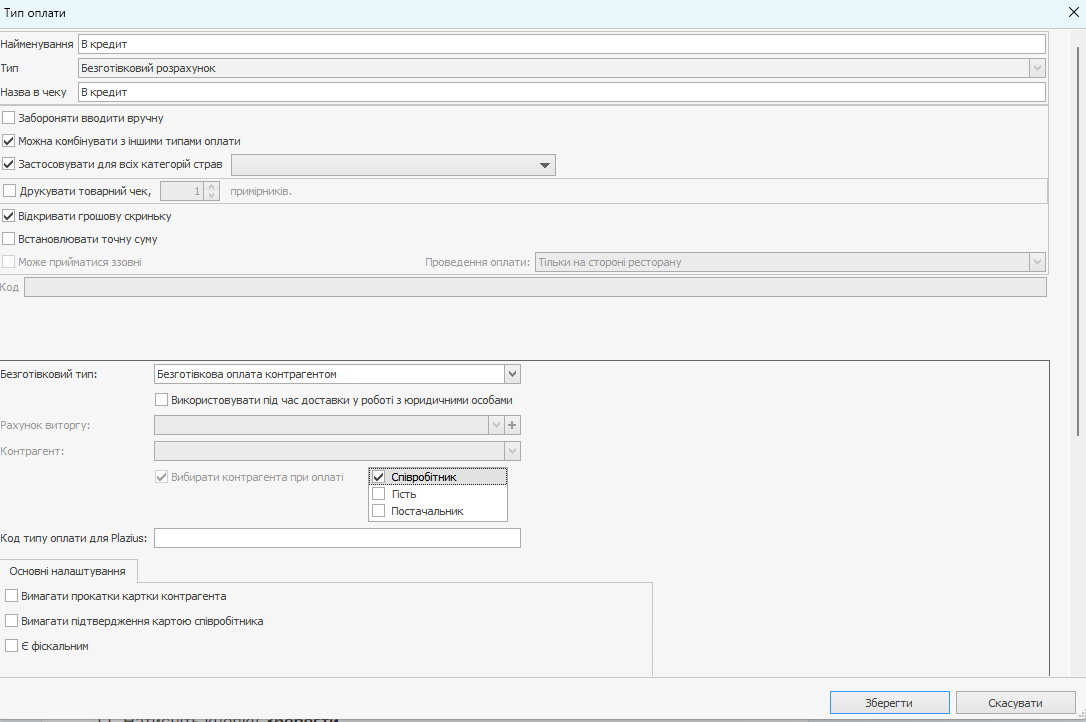Expand the Безготівковий тип dropdown
Viewport: 1086px width, 722px height.
pyautogui.click(x=512, y=374)
